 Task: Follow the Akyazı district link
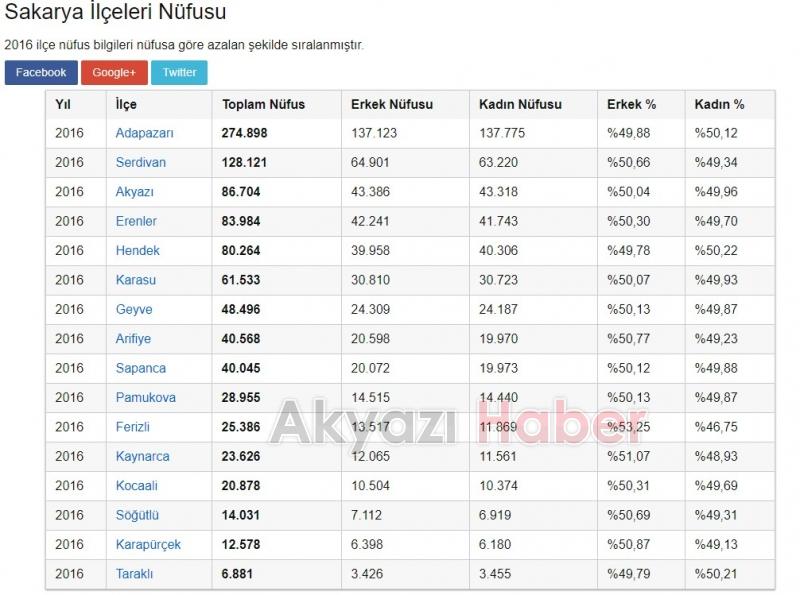[x=134, y=192]
